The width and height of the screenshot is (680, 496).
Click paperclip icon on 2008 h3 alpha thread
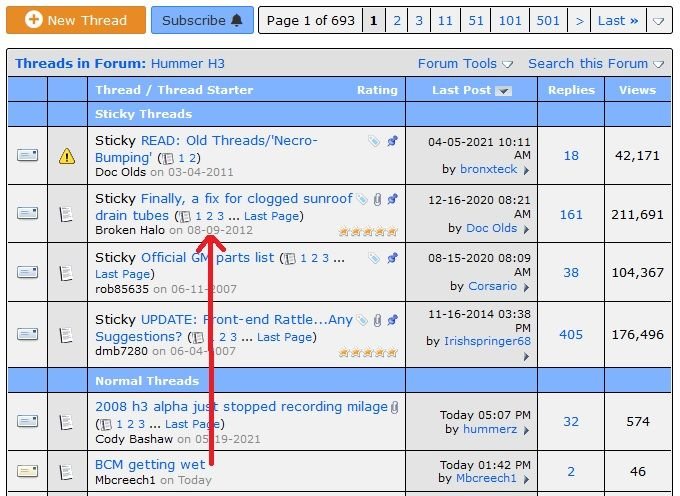click(395, 407)
